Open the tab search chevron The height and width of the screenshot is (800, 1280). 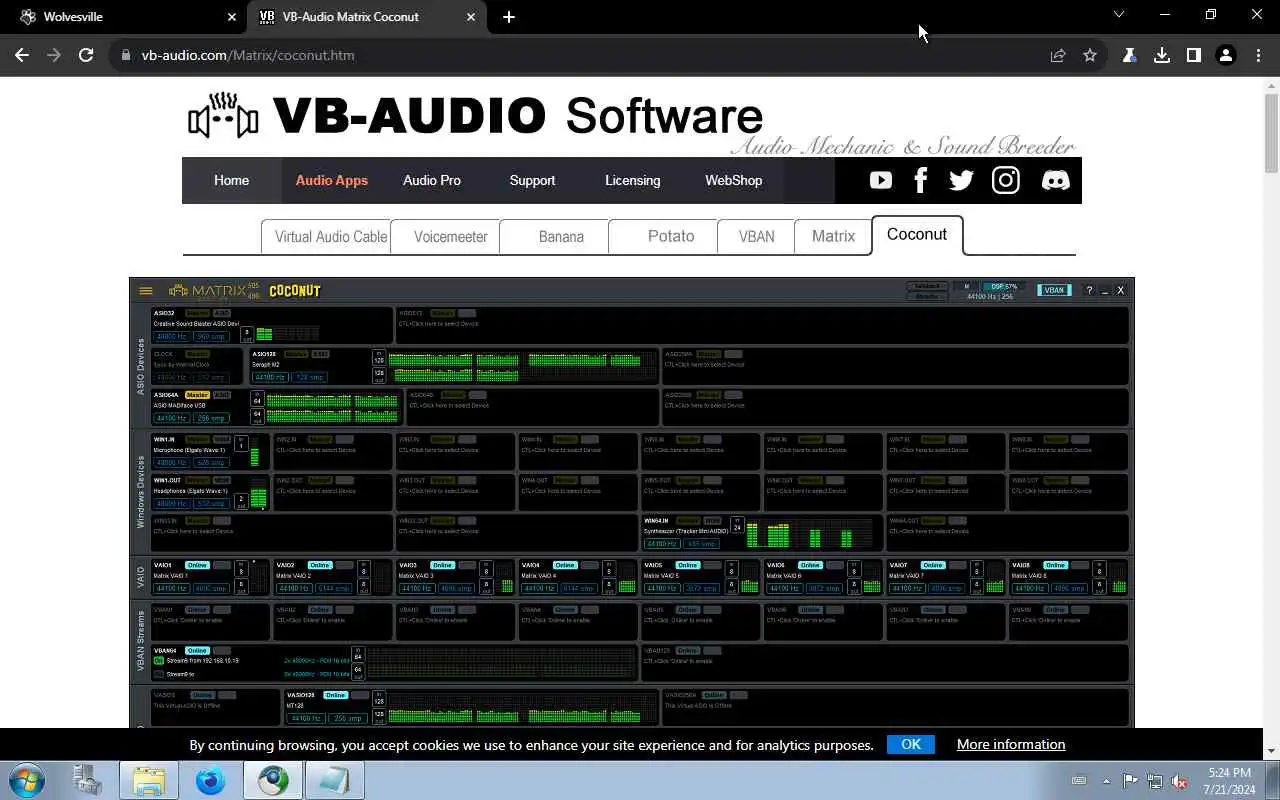[1119, 15]
